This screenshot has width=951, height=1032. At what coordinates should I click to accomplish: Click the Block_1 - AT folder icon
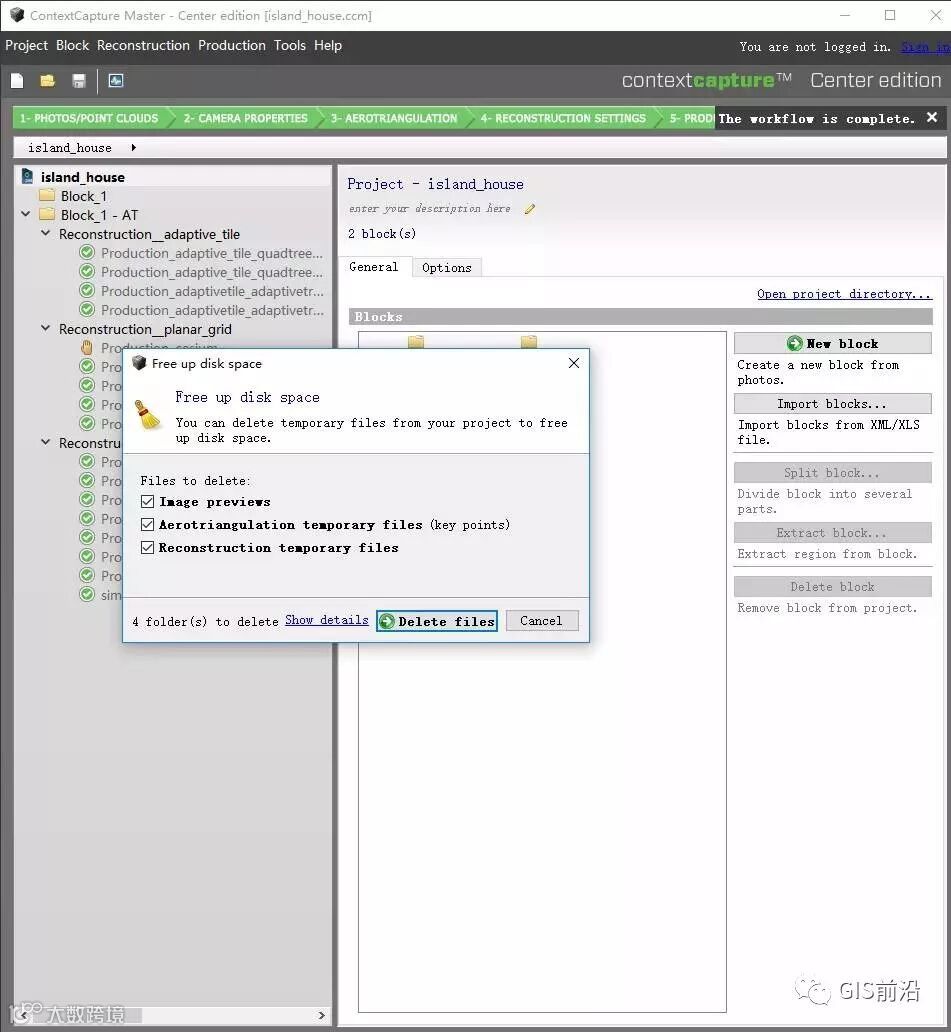point(47,215)
